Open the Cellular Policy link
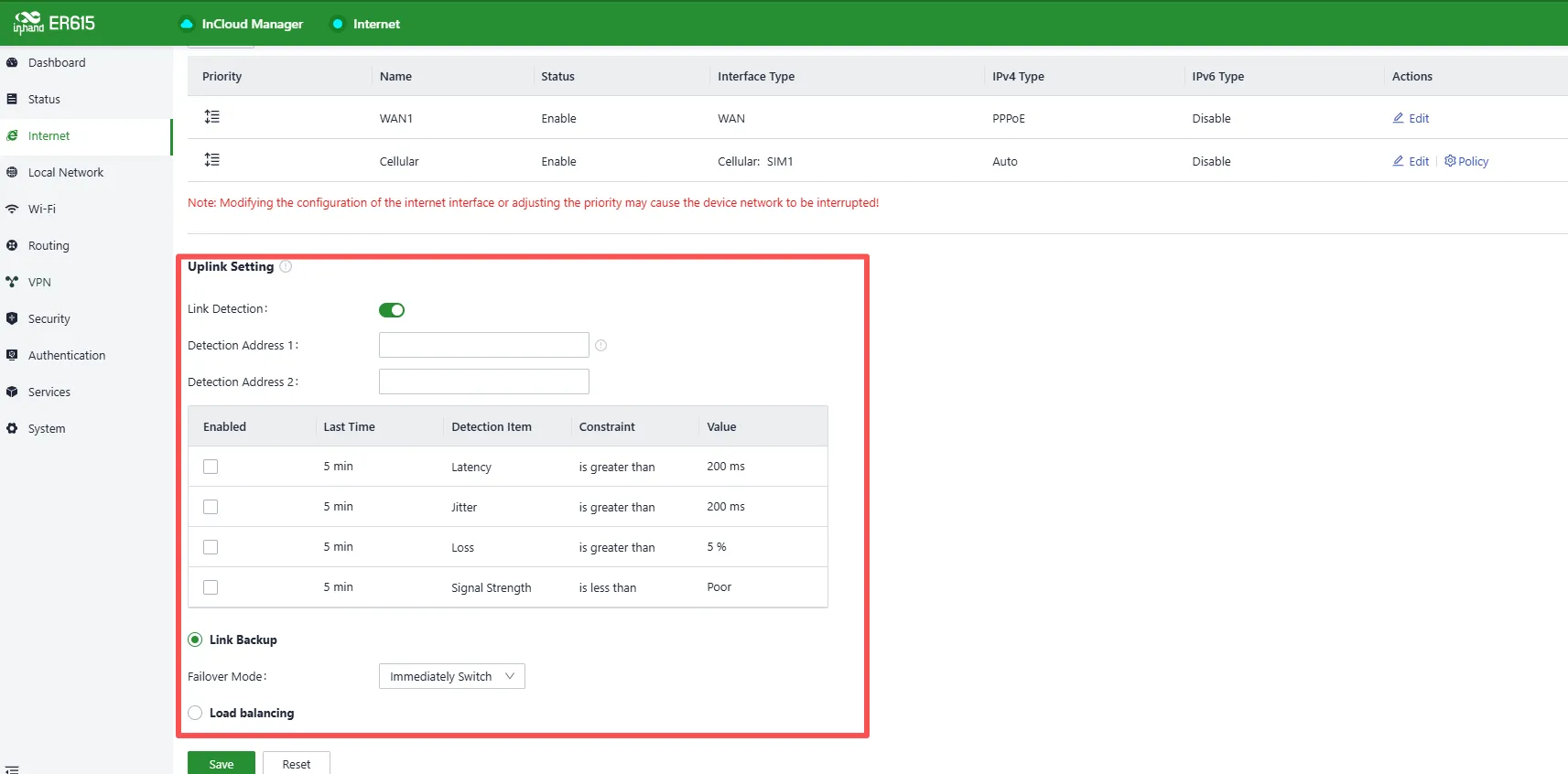 pyautogui.click(x=1466, y=161)
